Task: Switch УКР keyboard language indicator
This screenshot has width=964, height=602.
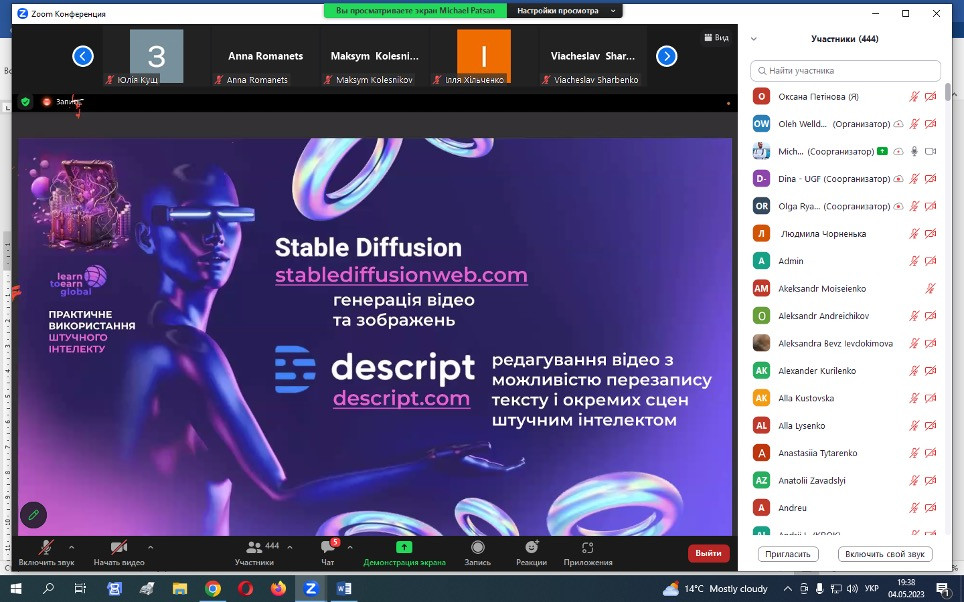Action: coord(871,588)
